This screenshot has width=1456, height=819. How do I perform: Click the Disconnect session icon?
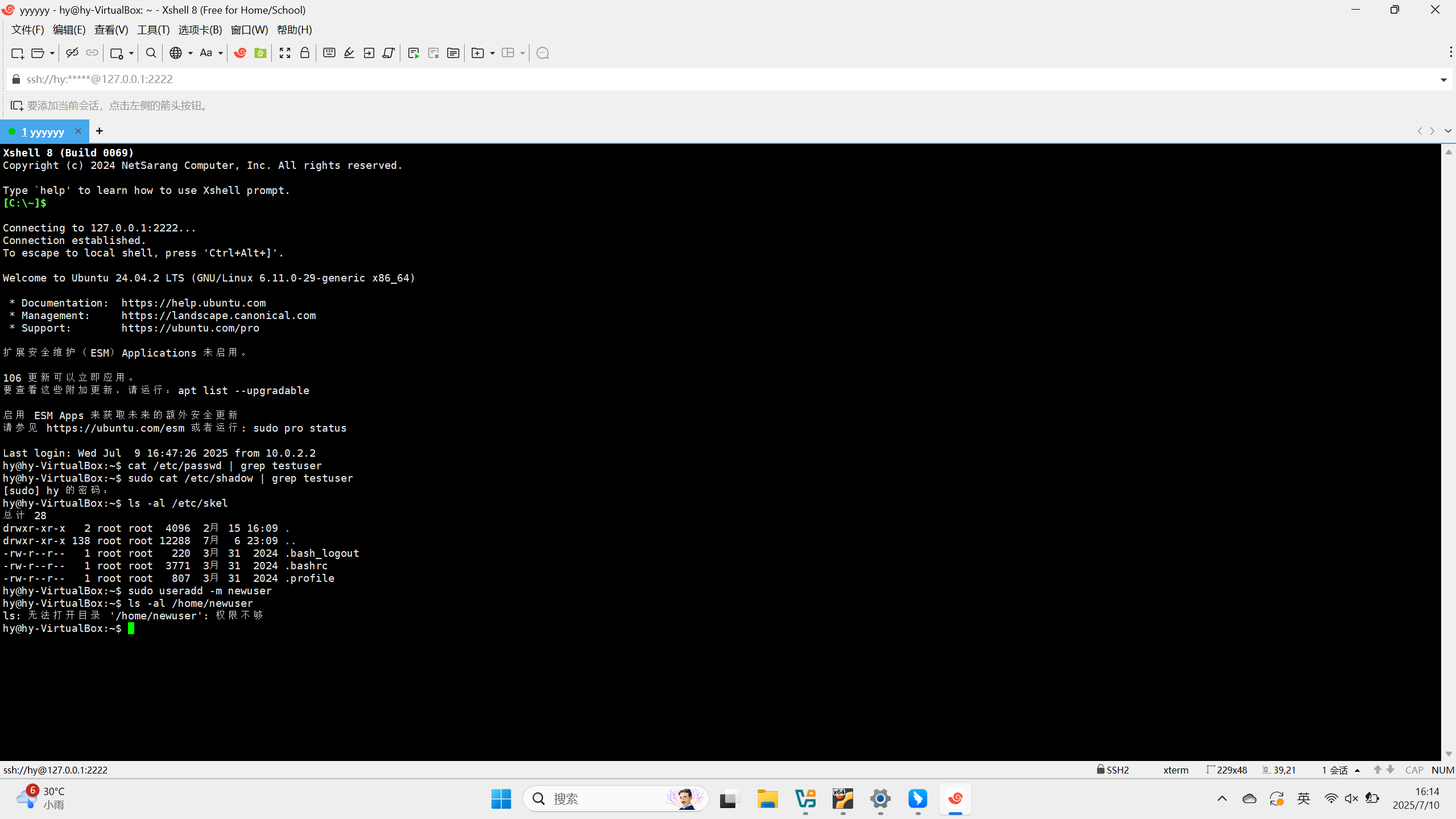tap(72, 53)
